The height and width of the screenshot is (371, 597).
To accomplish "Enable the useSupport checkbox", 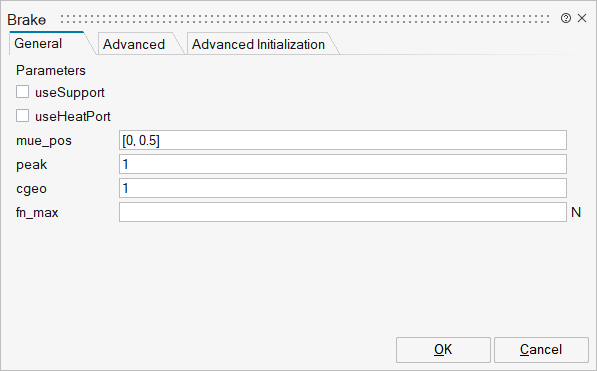I will click(x=22, y=92).
